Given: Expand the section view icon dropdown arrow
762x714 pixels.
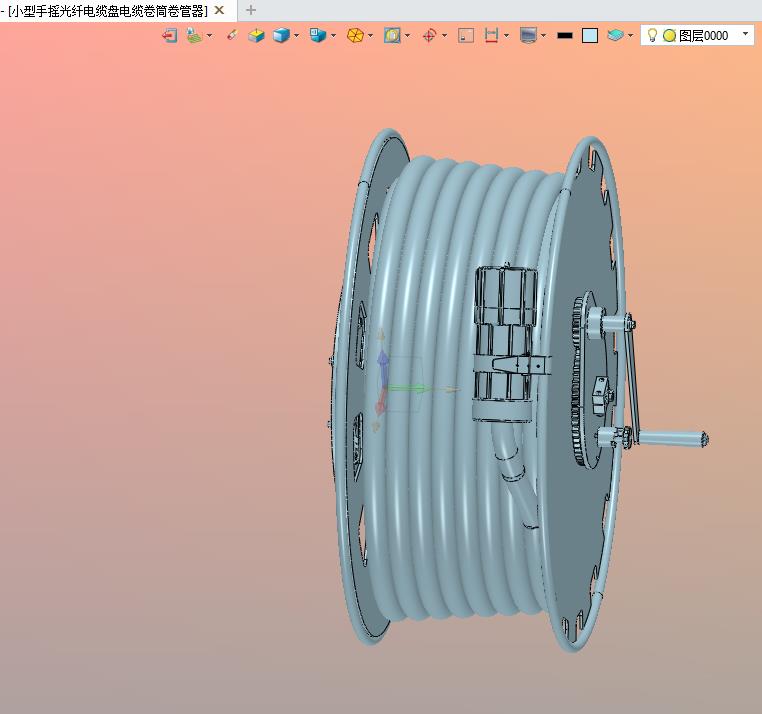Looking at the screenshot, I should coord(407,35).
